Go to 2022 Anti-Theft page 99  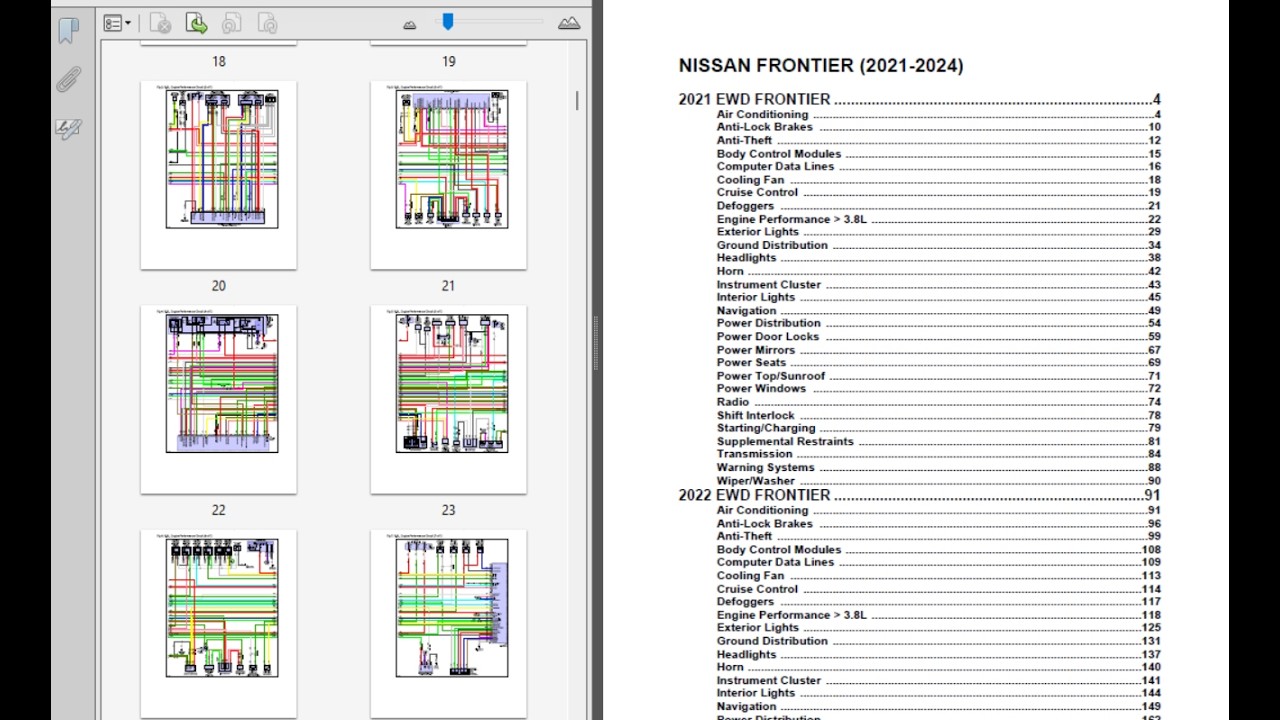938,536
